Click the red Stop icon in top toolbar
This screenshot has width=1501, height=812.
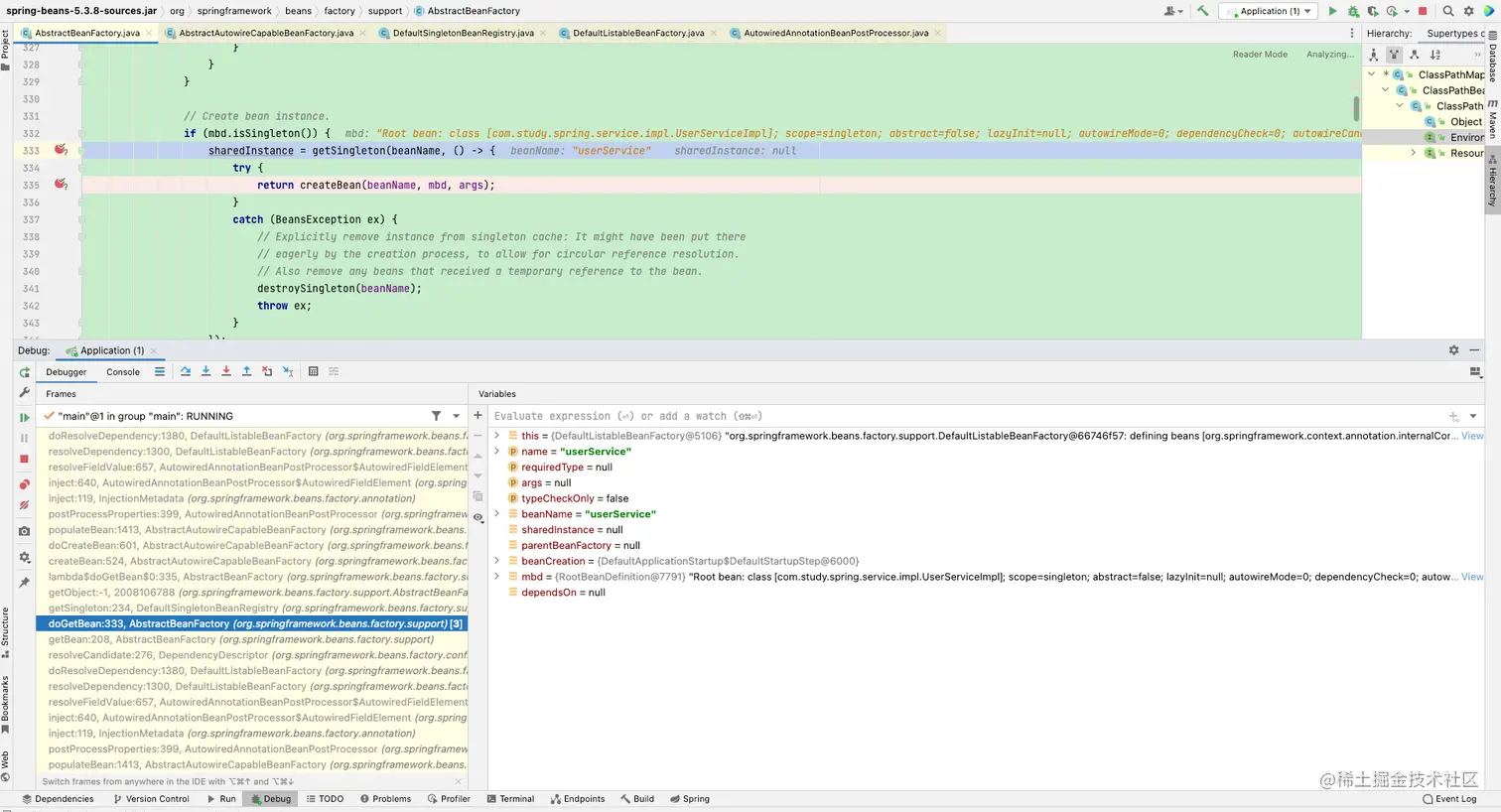click(1423, 11)
